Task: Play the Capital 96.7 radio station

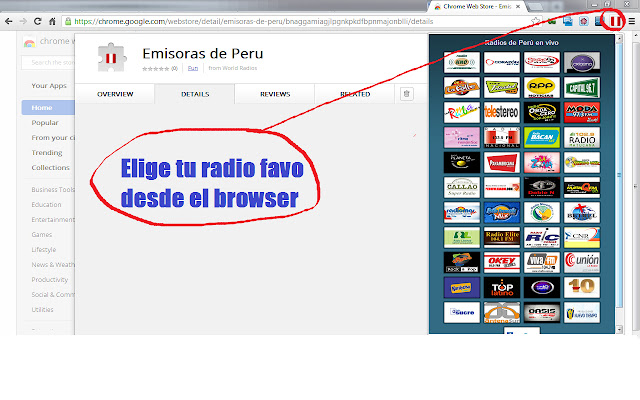Action: 582,87
